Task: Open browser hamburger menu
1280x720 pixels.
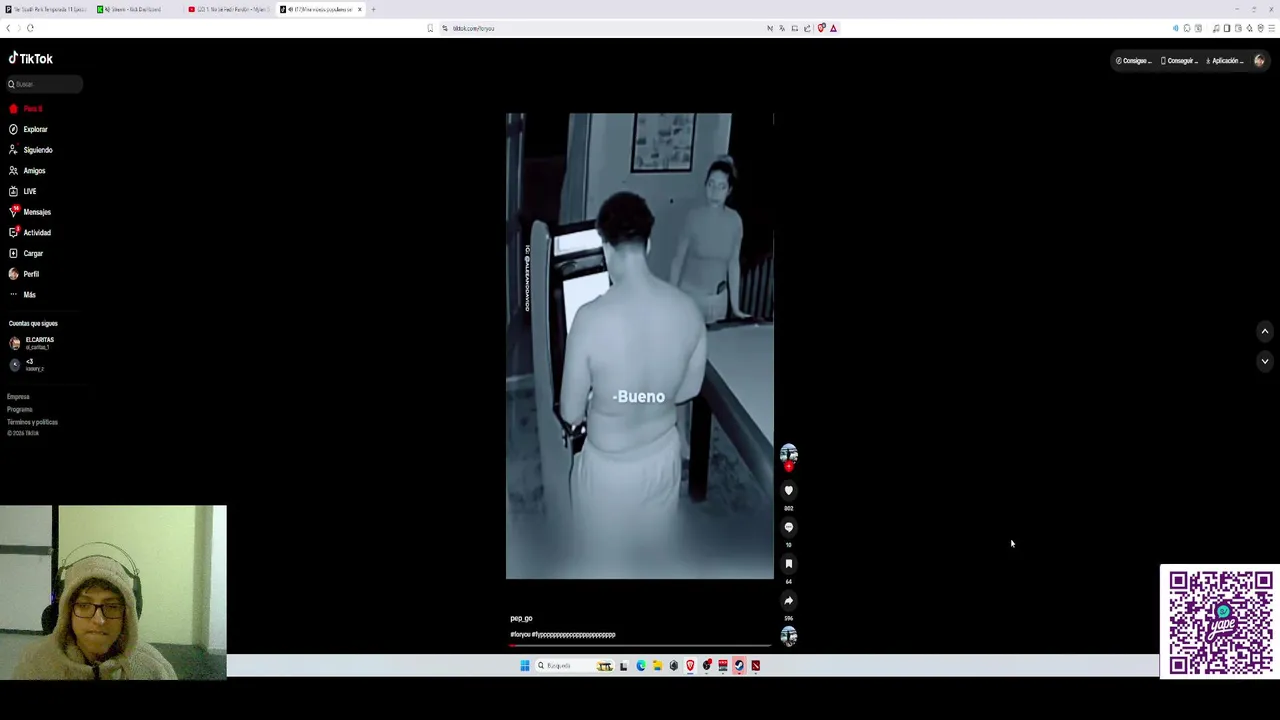Action: click(1271, 28)
